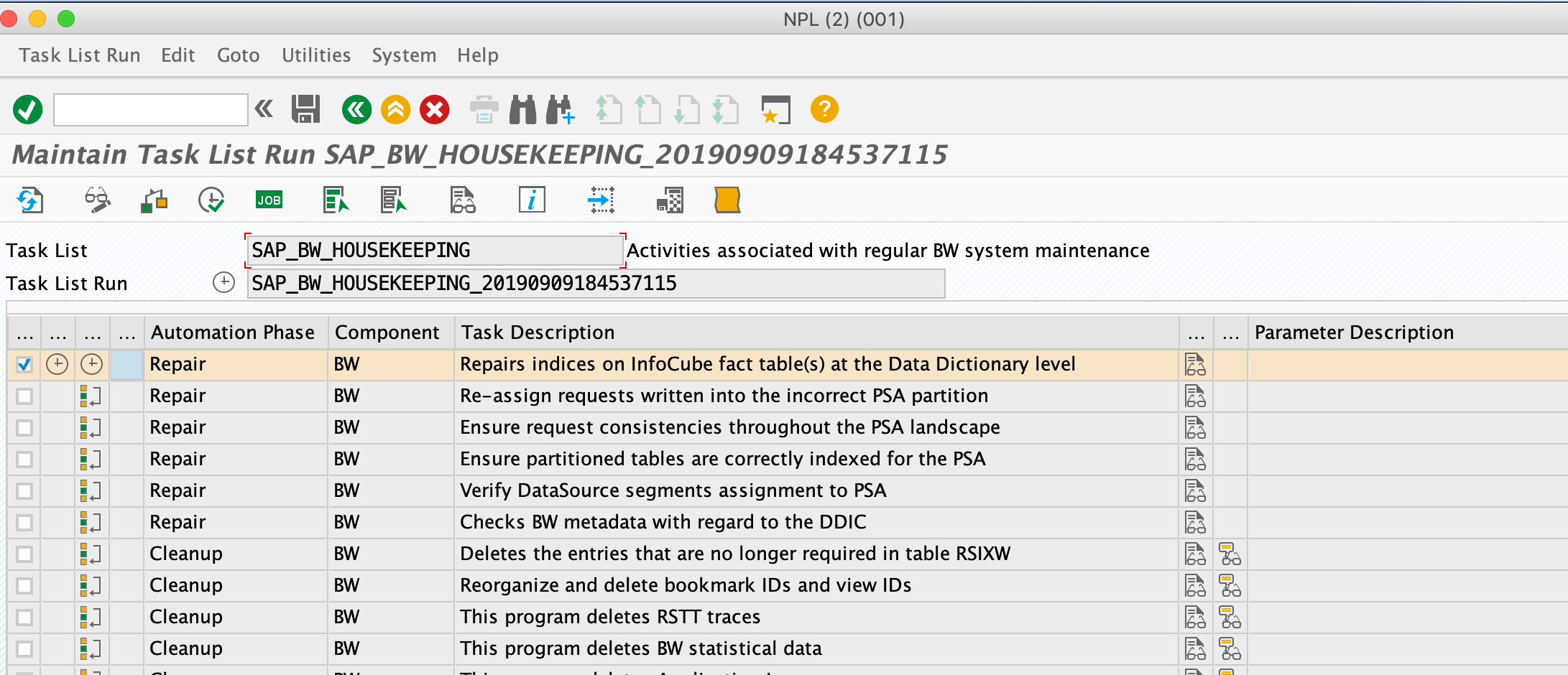Click the Previous Page icon
1568x675 pixels.
(648, 110)
